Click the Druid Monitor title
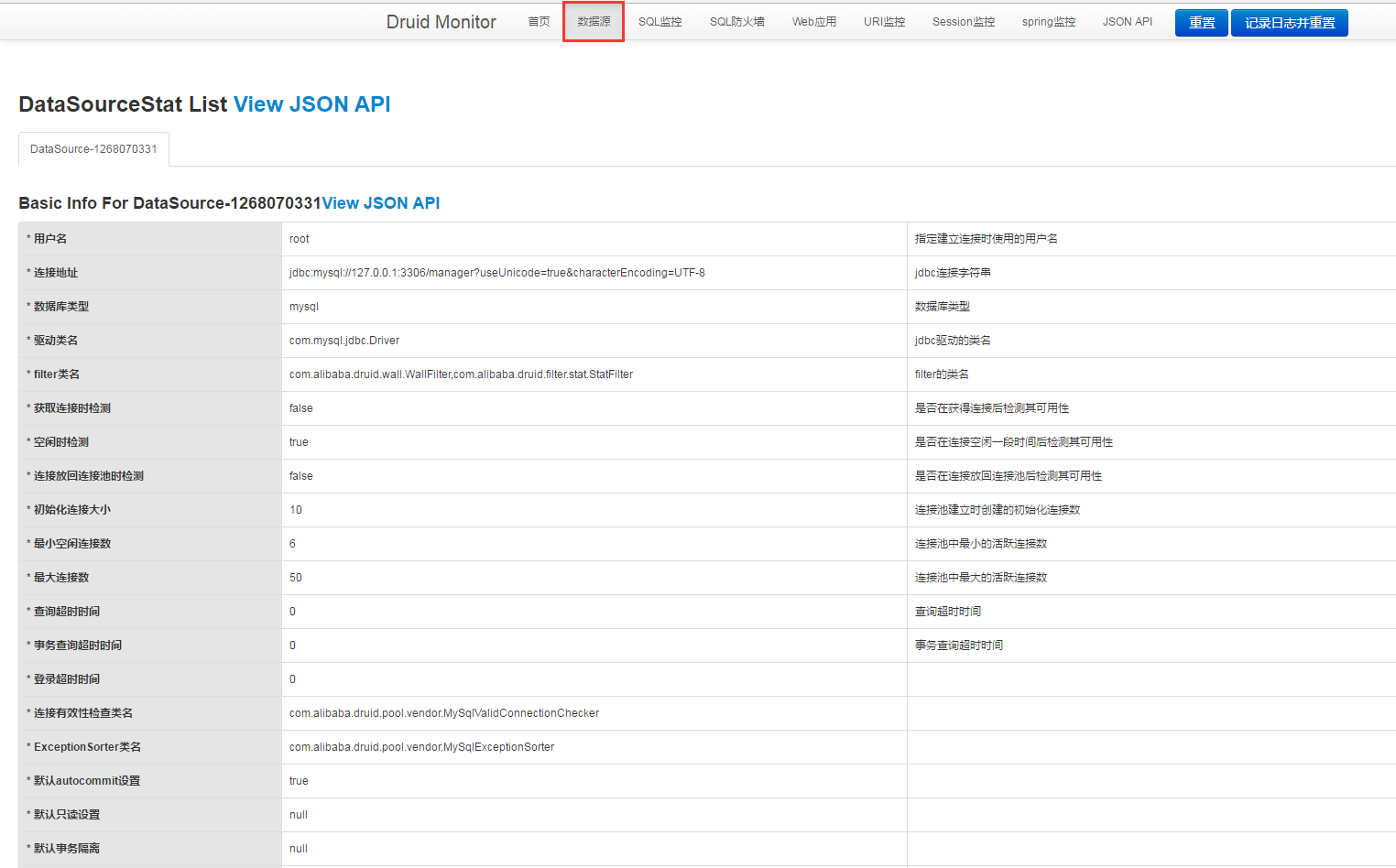This screenshot has height=868, width=1396. click(x=441, y=21)
